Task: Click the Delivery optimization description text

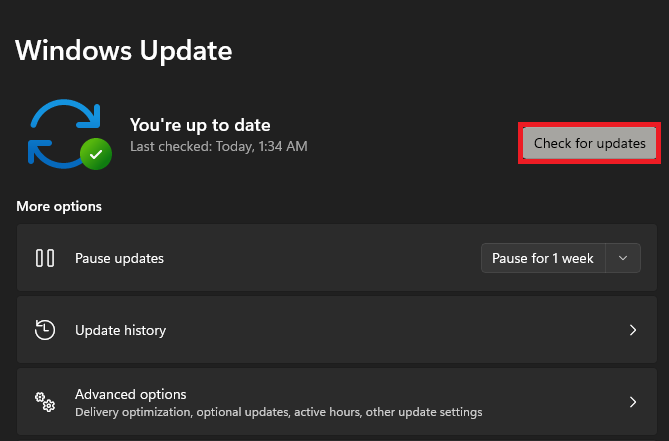Action: tap(278, 412)
